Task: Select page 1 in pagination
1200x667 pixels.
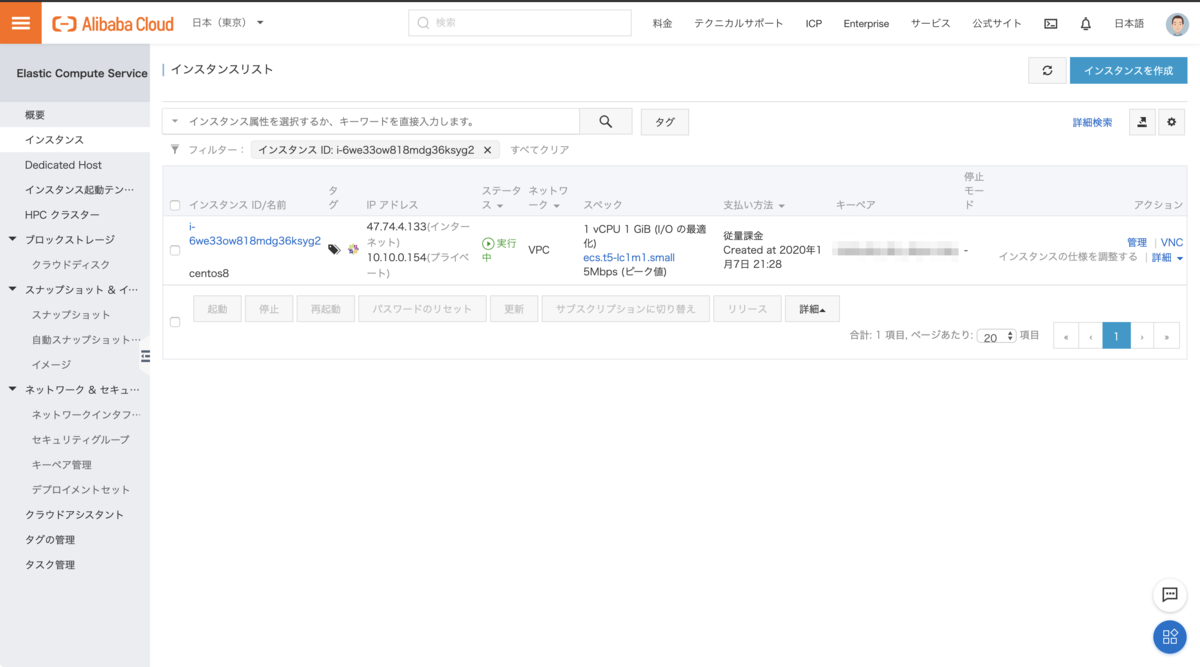Action: [1117, 337]
